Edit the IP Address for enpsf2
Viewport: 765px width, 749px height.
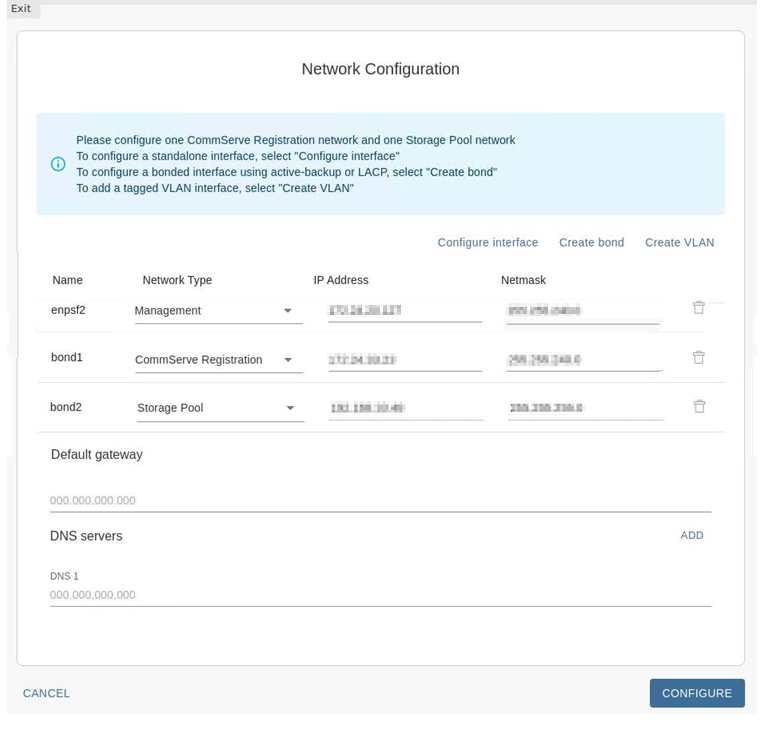click(x=404, y=311)
